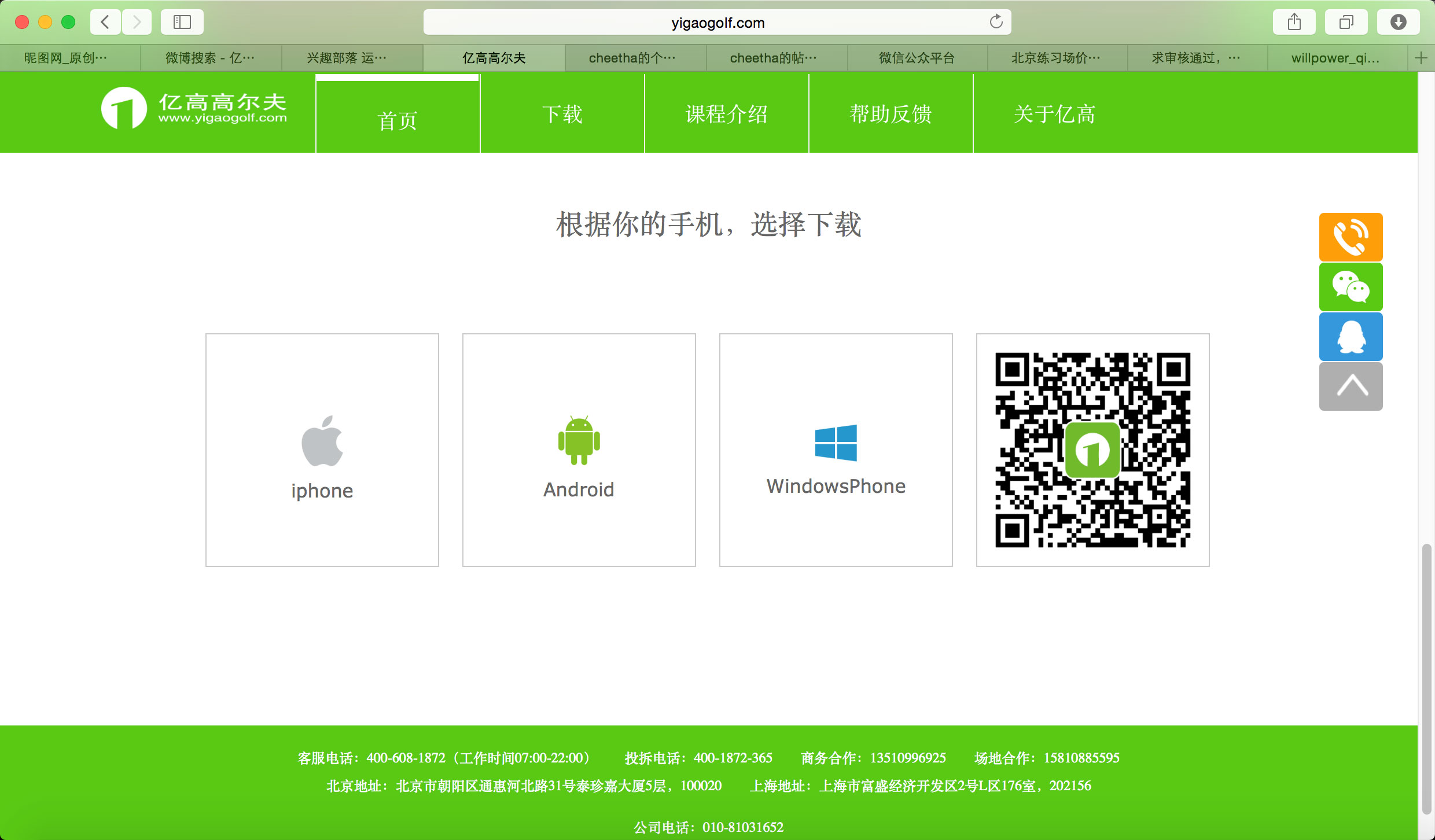Screen dimensions: 1435x840
Task: Switch to the 求审核通过 tab
Action: tap(1197, 58)
